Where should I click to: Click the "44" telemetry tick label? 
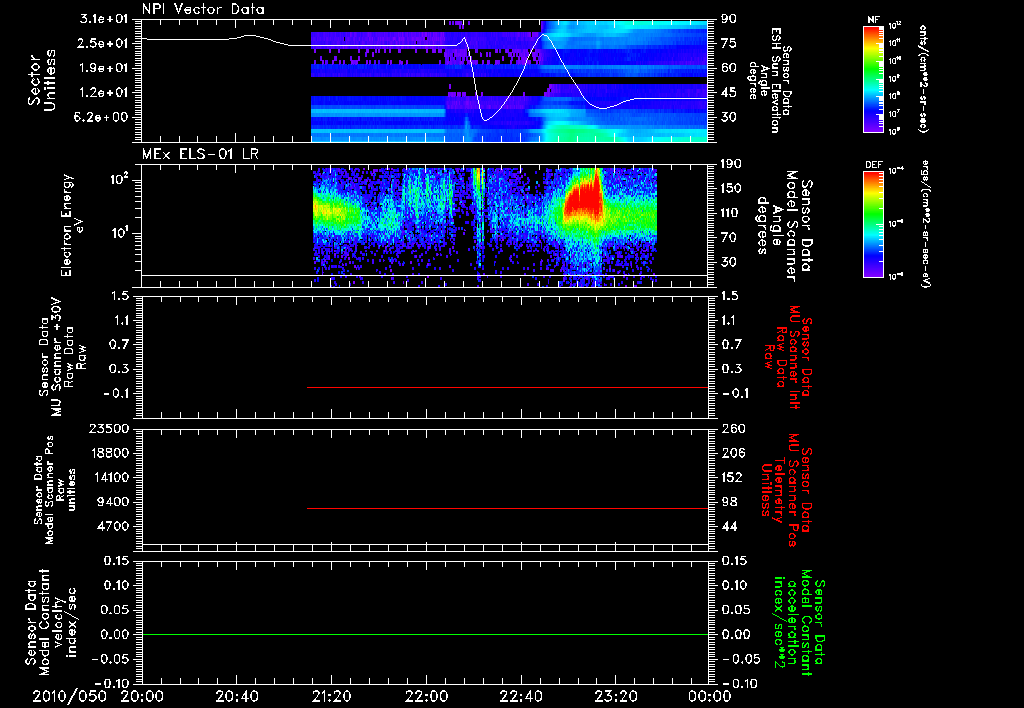point(729,526)
